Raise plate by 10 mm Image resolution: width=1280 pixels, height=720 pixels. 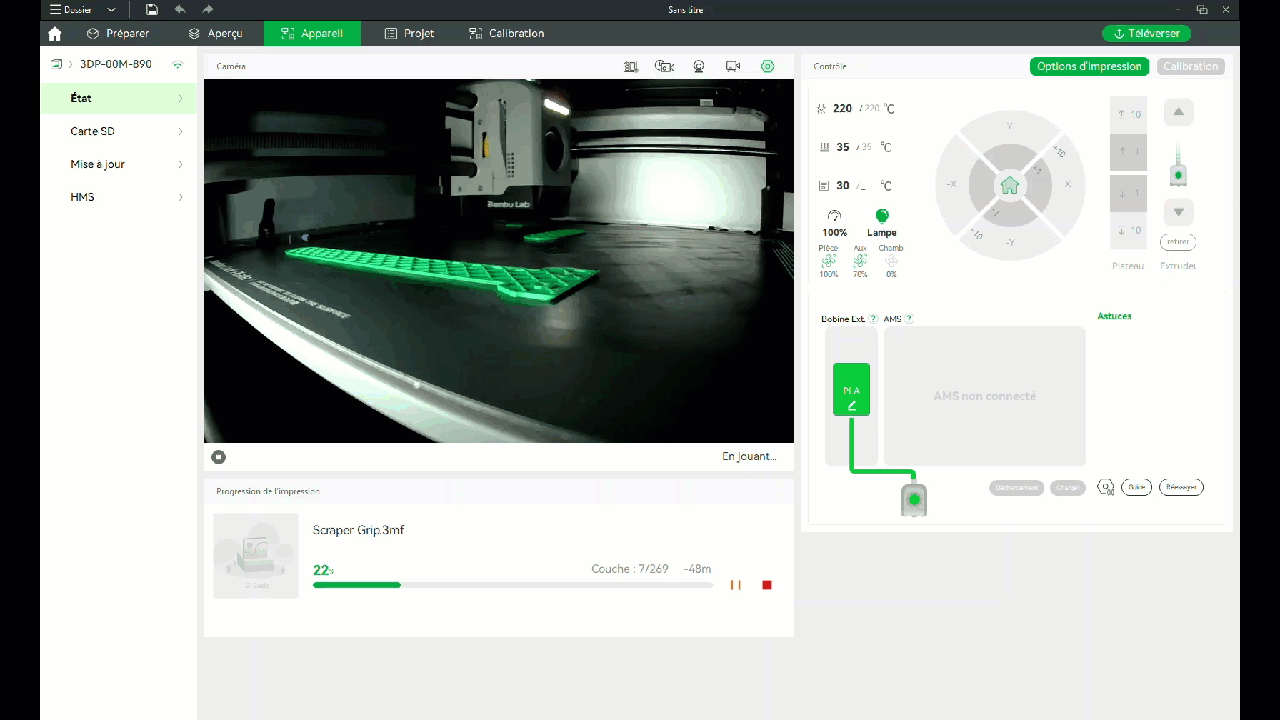click(1128, 114)
